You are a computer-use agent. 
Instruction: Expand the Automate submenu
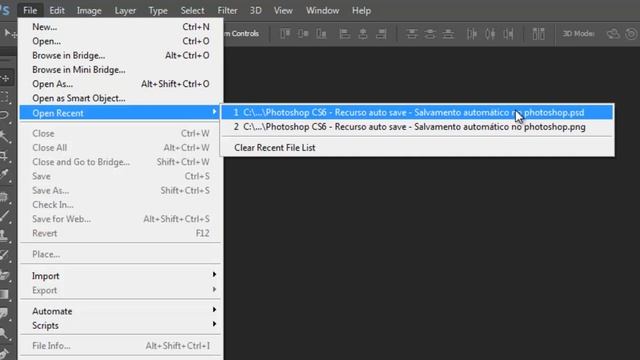click(x=120, y=311)
